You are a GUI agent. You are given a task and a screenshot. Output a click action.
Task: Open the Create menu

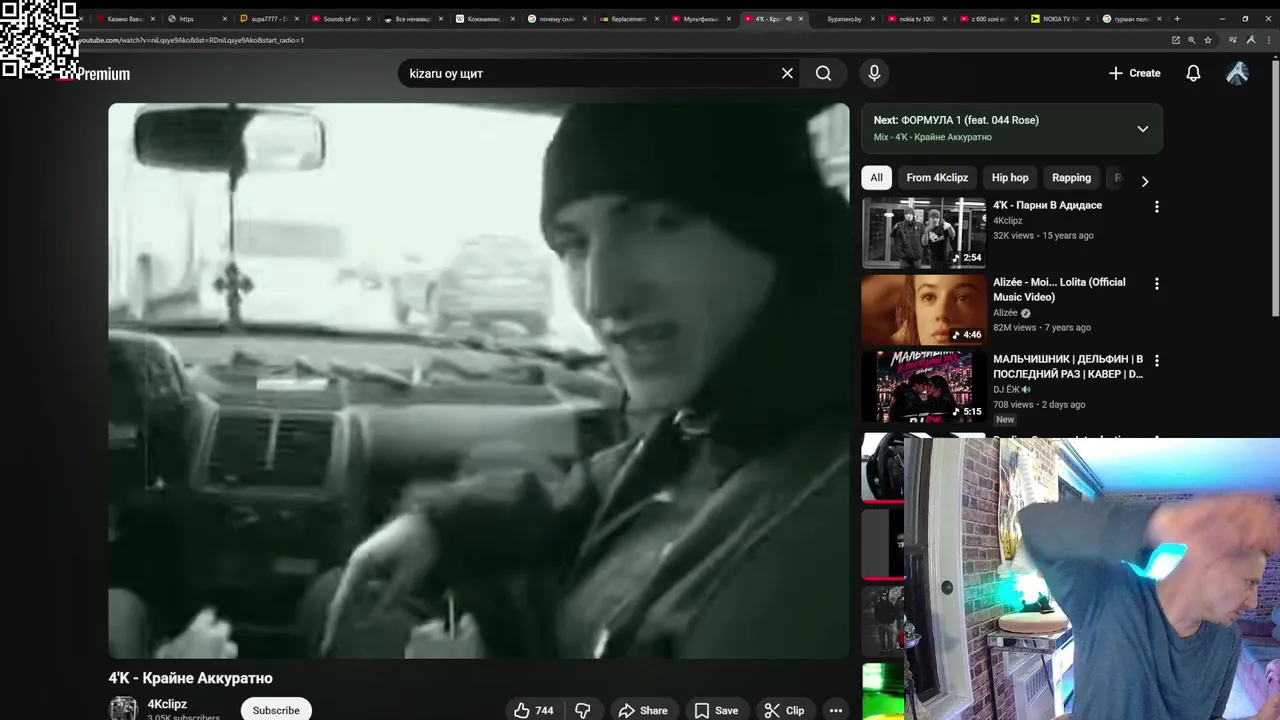tap(1135, 73)
